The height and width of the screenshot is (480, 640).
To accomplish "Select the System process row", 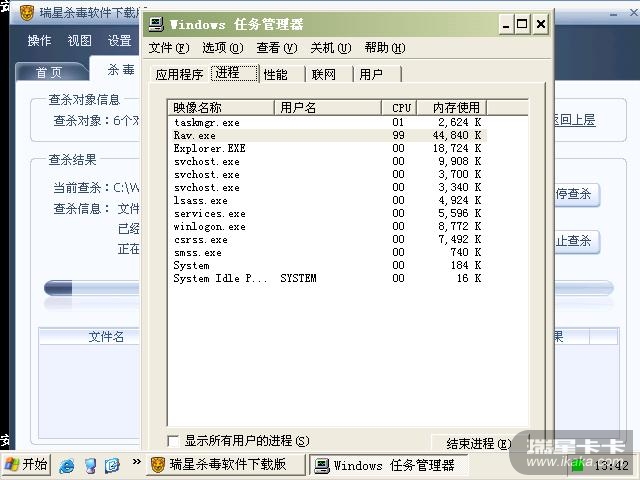I will click(327, 266).
